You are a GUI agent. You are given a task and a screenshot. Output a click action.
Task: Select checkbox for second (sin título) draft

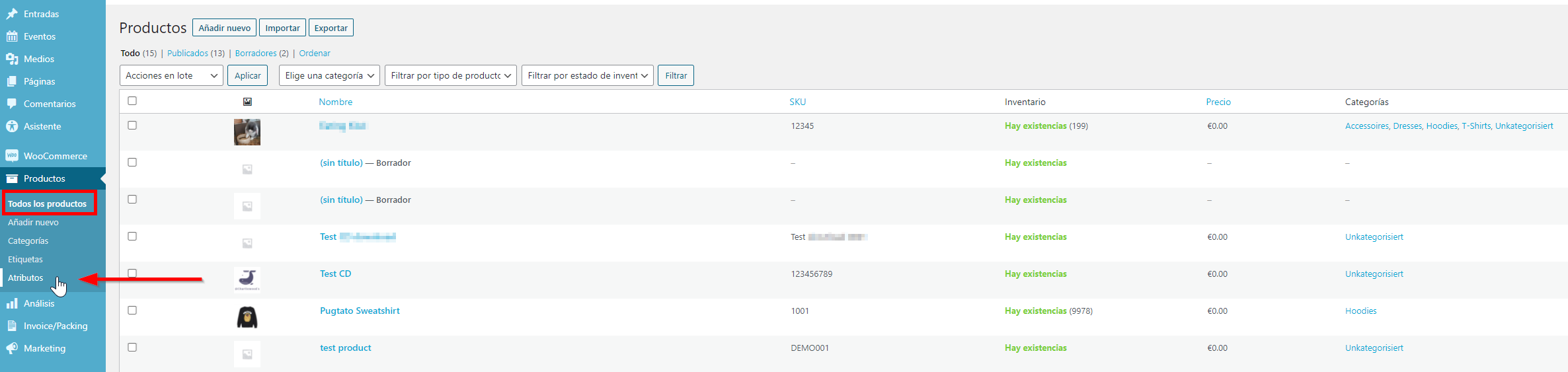point(132,199)
